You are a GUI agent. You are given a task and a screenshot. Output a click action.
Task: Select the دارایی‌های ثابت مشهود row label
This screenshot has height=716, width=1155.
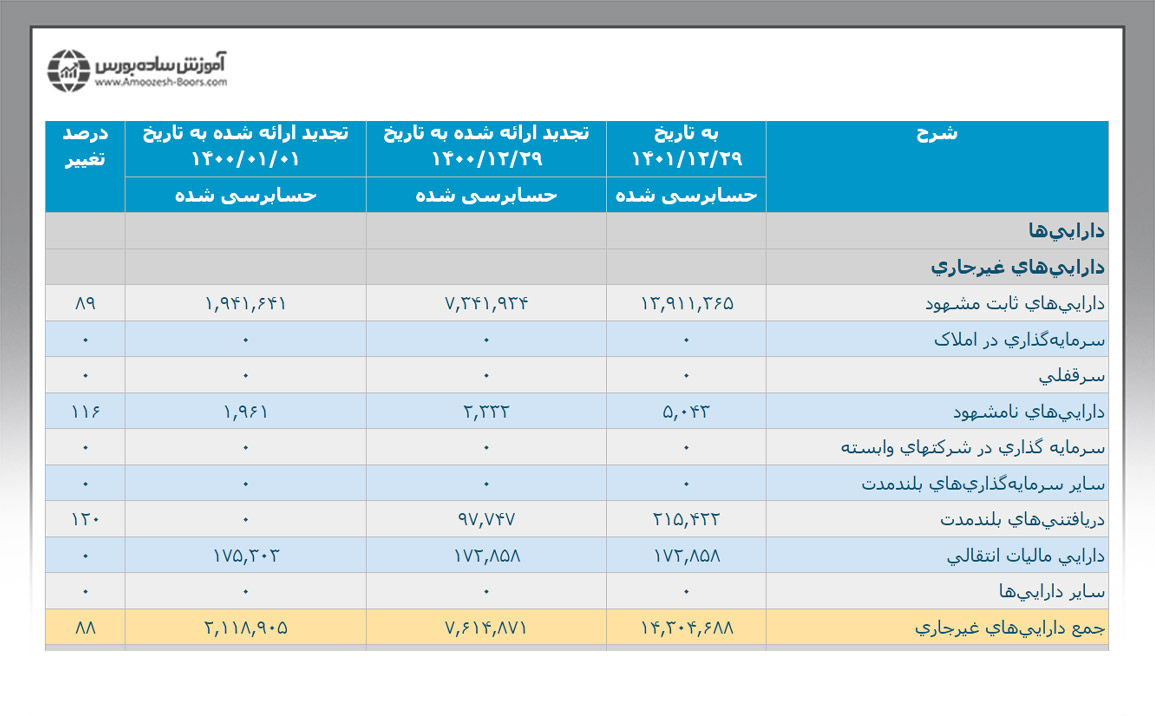(x=1017, y=303)
